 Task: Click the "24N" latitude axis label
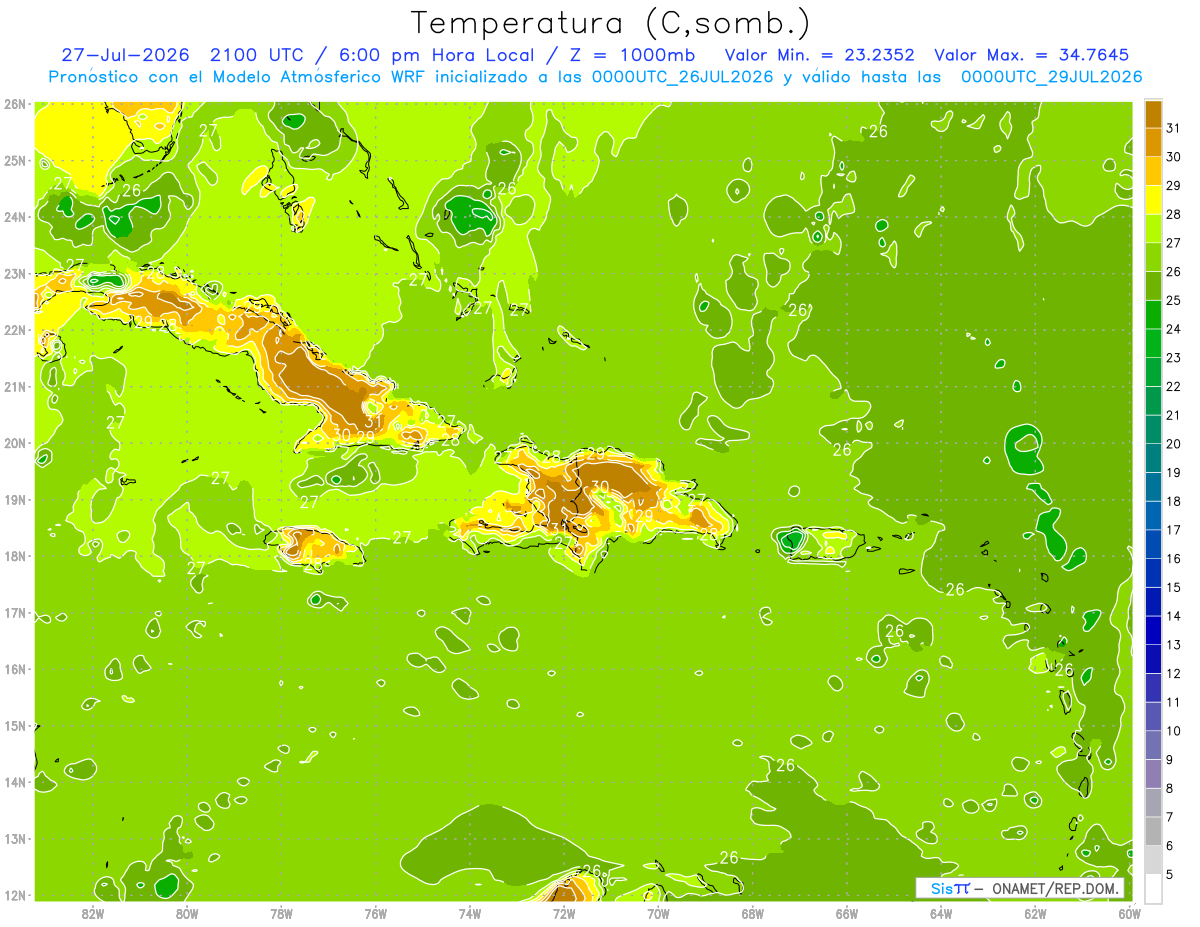(15, 217)
